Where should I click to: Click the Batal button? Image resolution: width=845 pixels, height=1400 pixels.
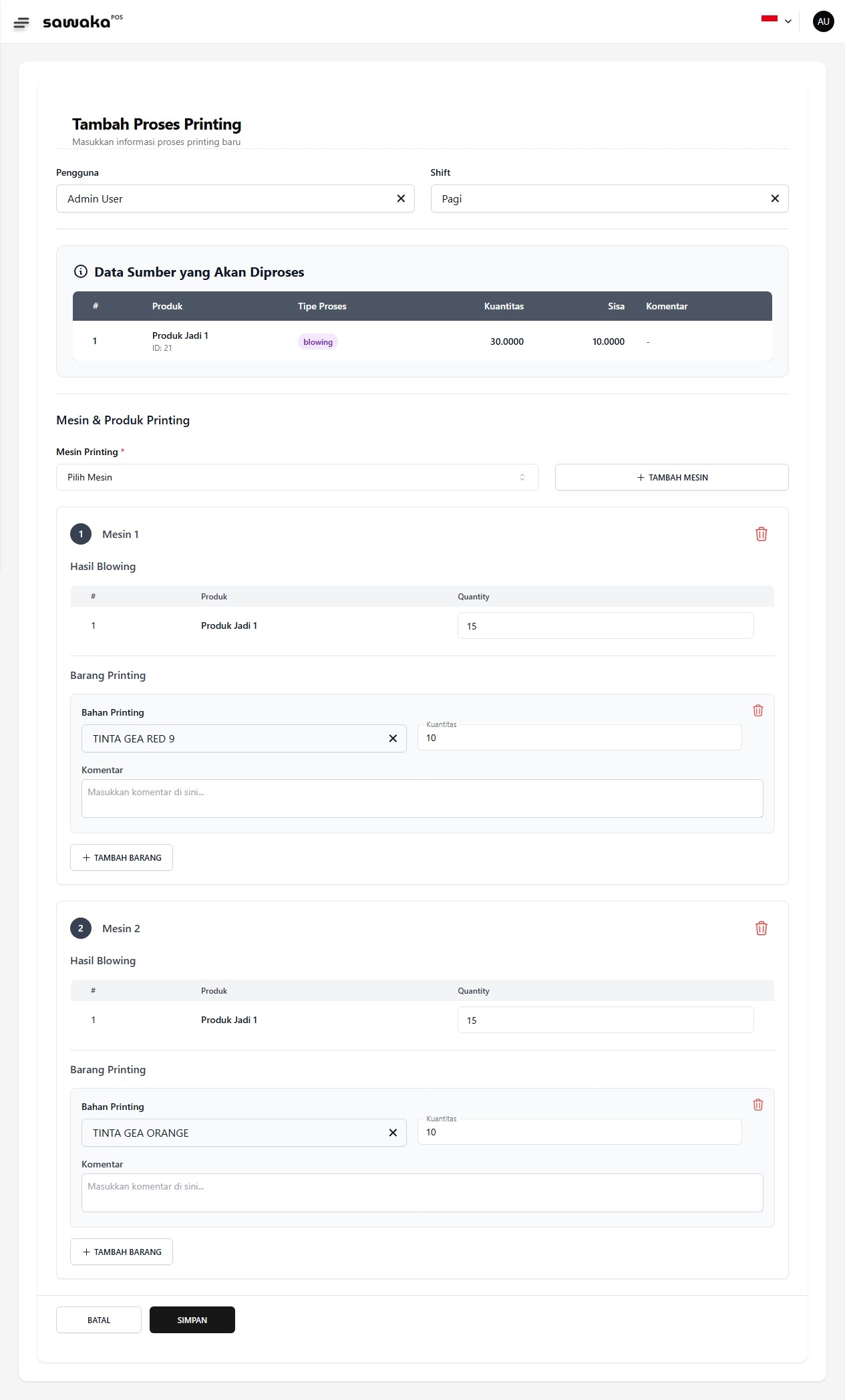click(99, 1320)
